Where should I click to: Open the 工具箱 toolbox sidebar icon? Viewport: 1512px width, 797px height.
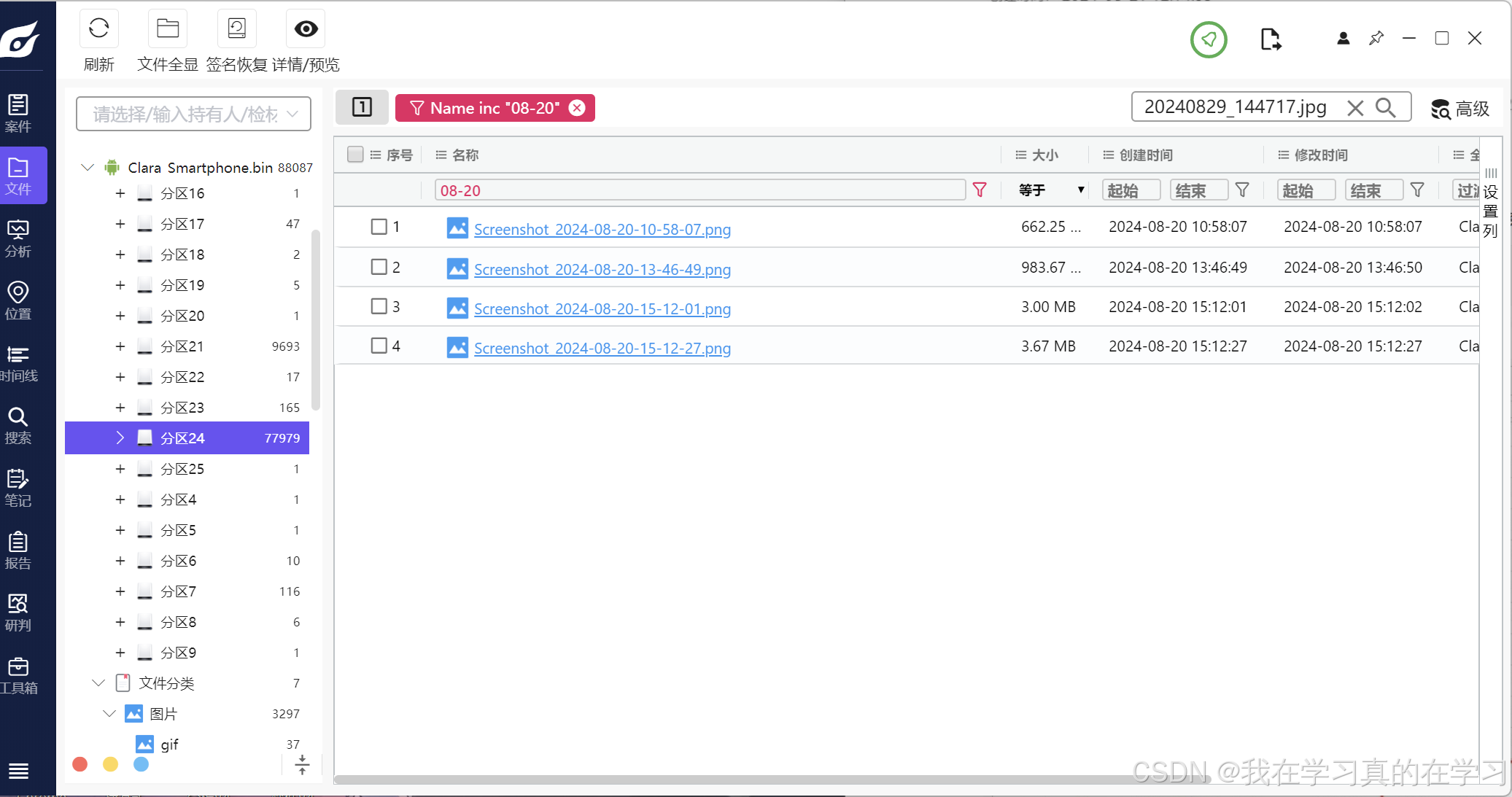coord(18,675)
